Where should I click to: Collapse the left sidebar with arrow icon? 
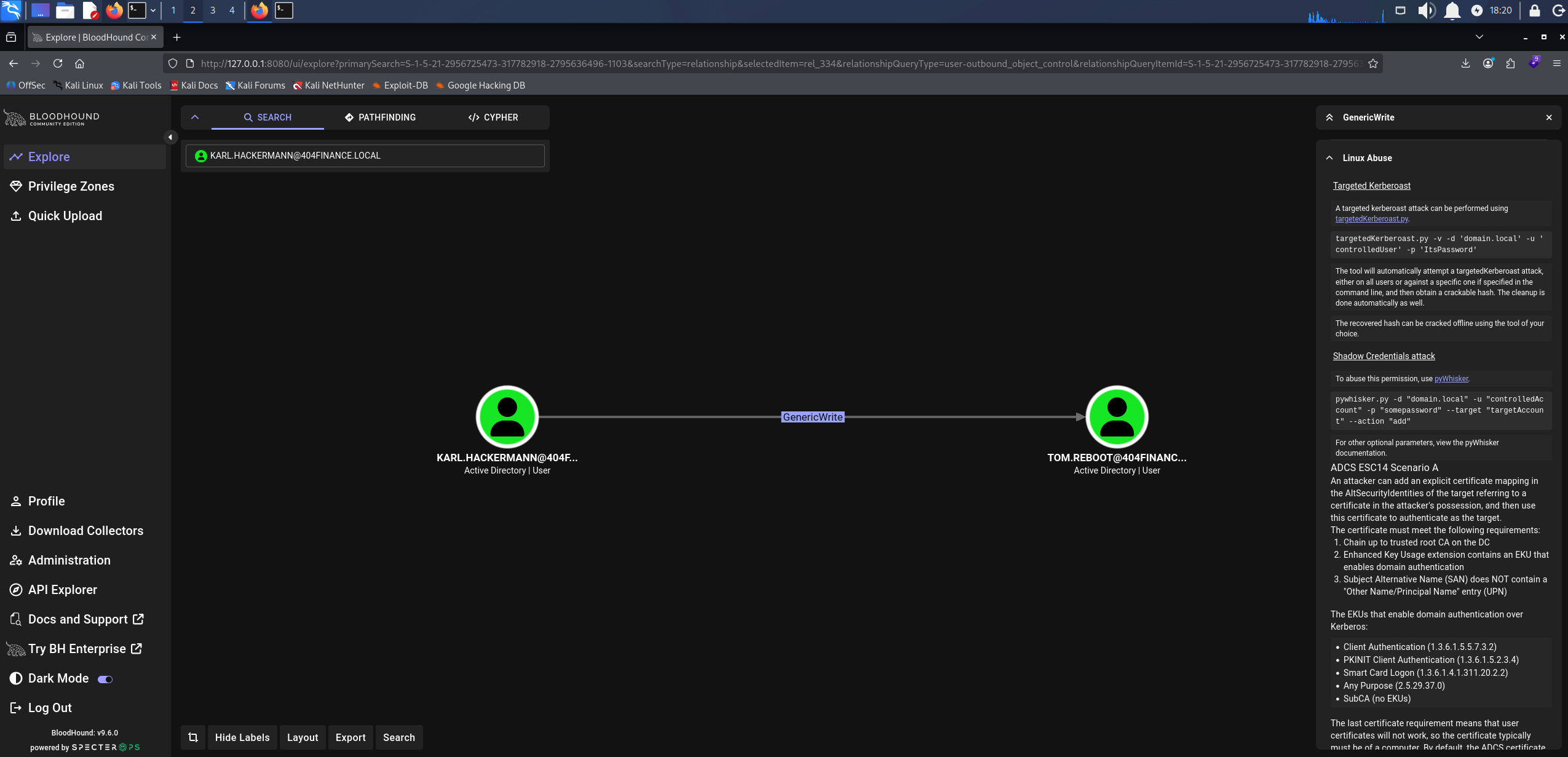tap(170, 137)
